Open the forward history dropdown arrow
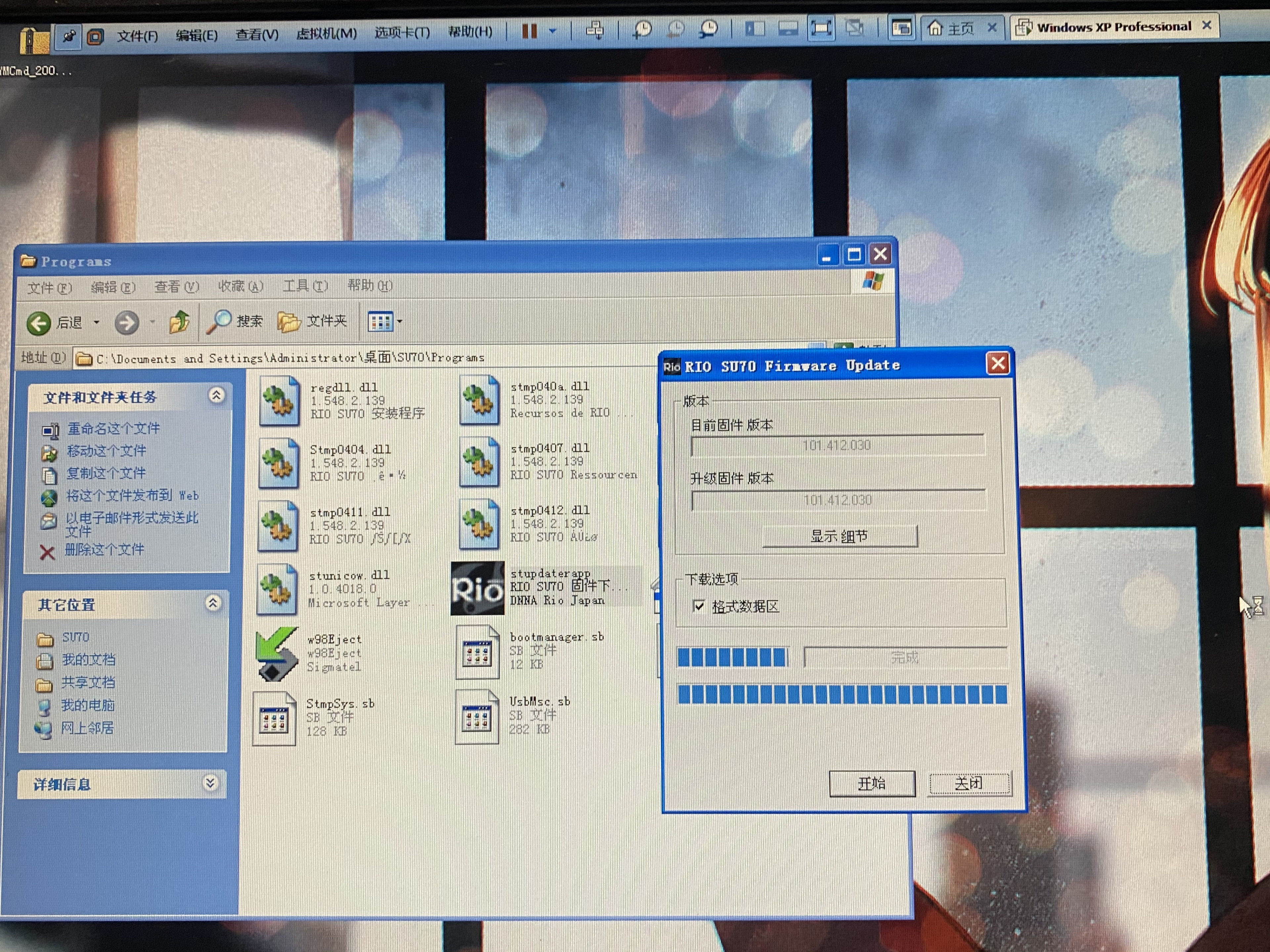 click(153, 322)
